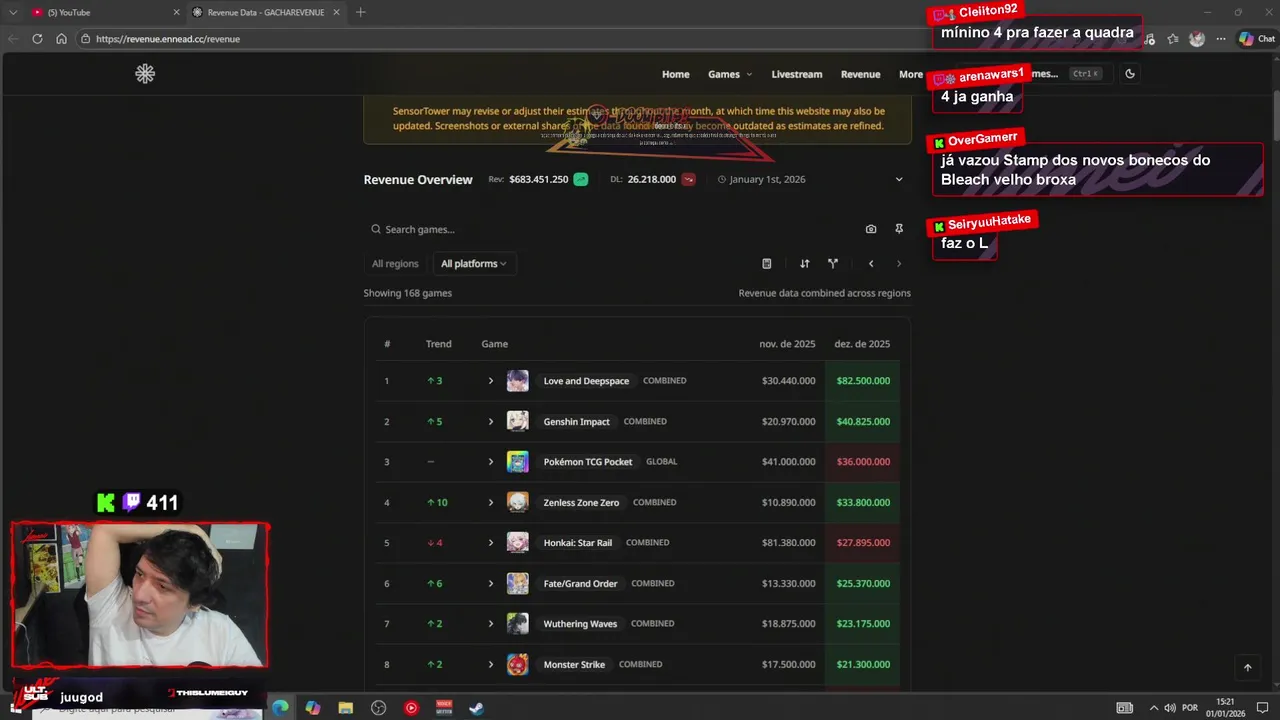Open File Explorer from the taskbar
1280x720 pixels.
346,708
